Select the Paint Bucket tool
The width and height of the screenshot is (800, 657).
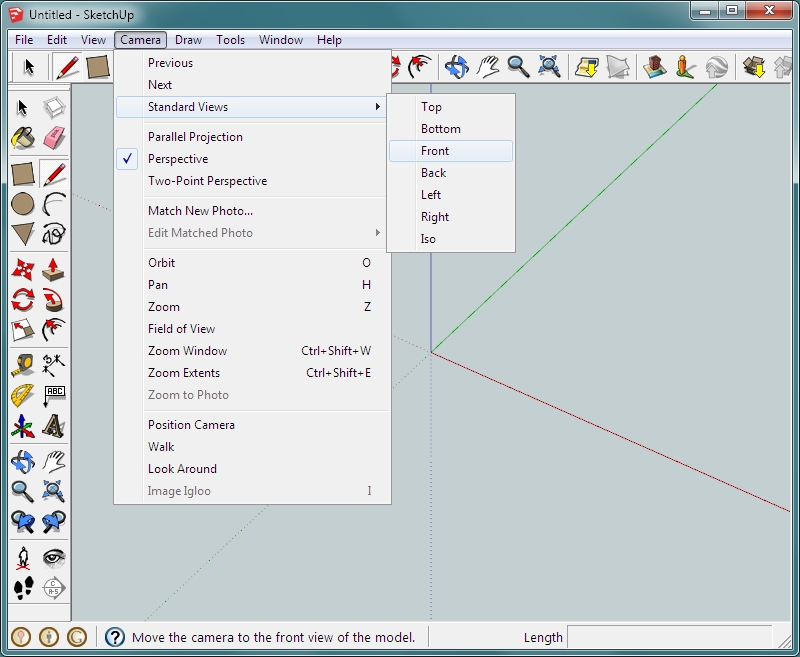(x=22, y=138)
